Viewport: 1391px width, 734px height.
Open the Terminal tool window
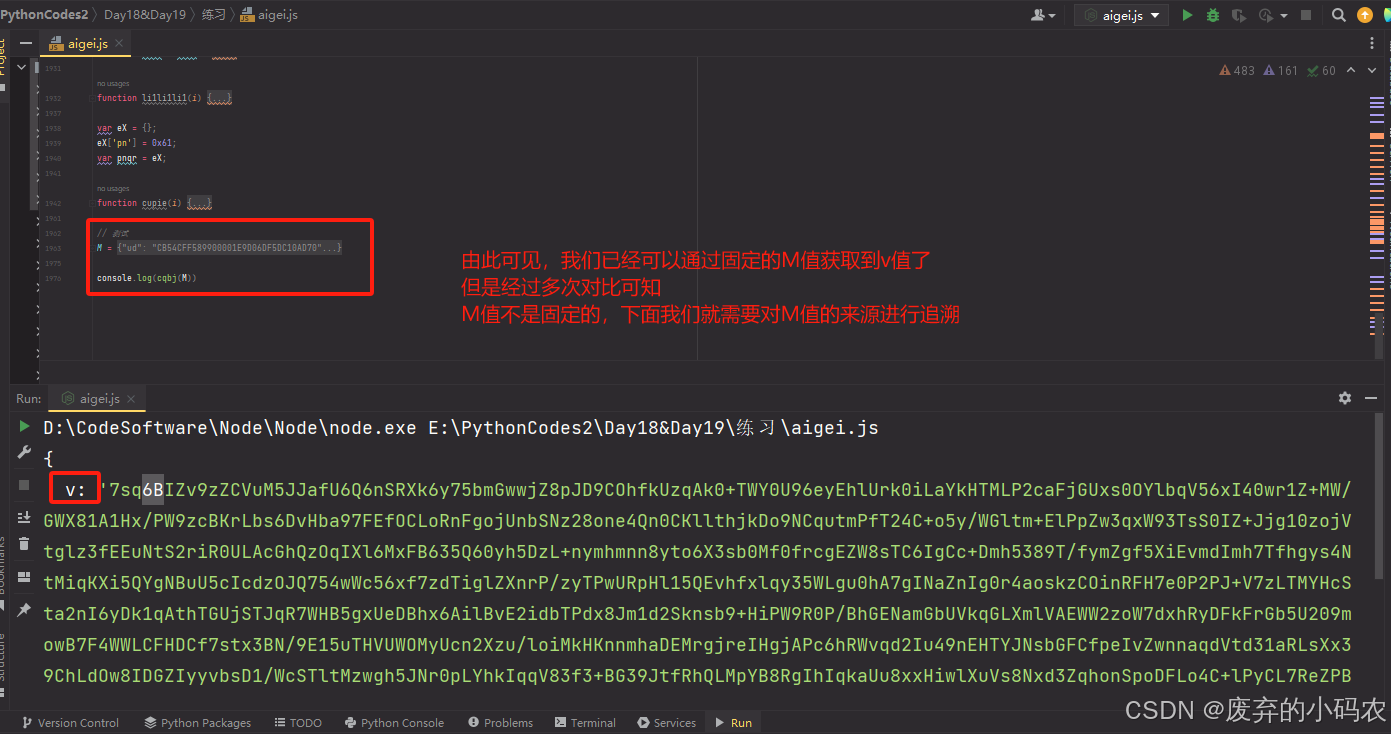(x=585, y=722)
